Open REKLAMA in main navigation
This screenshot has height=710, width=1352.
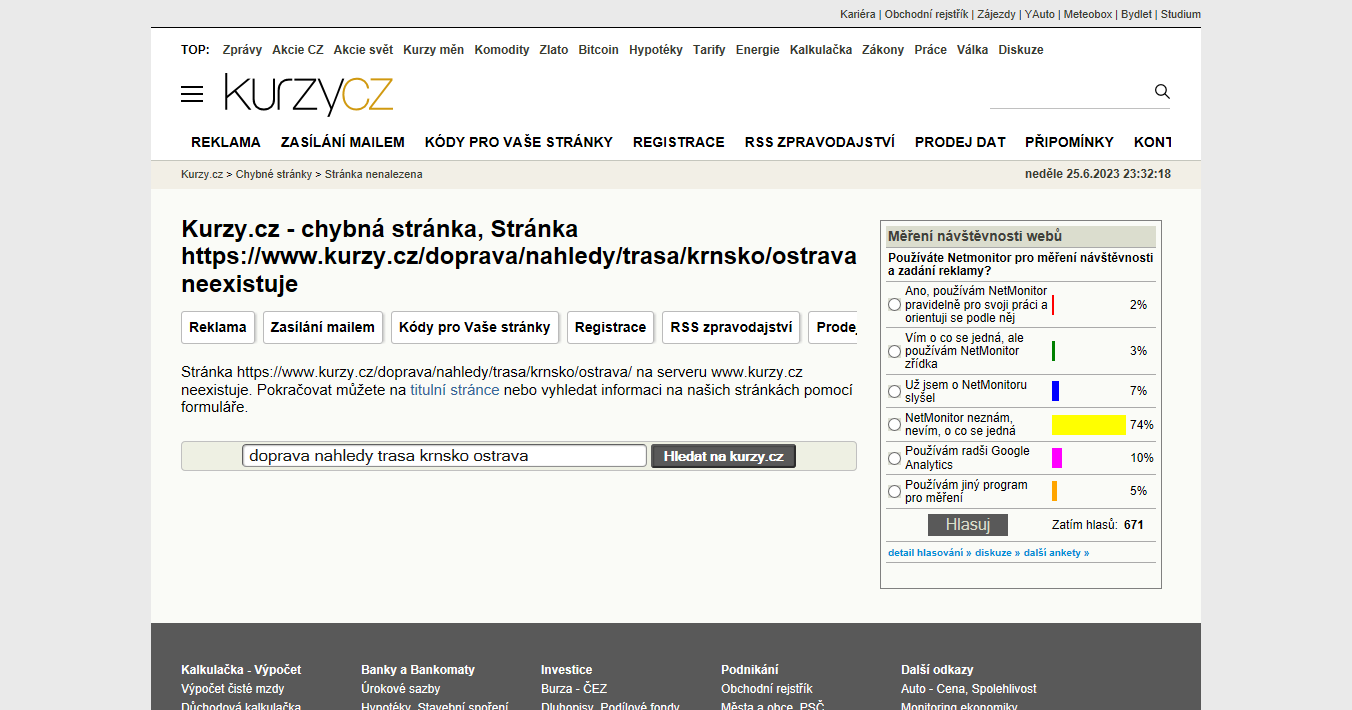226,142
